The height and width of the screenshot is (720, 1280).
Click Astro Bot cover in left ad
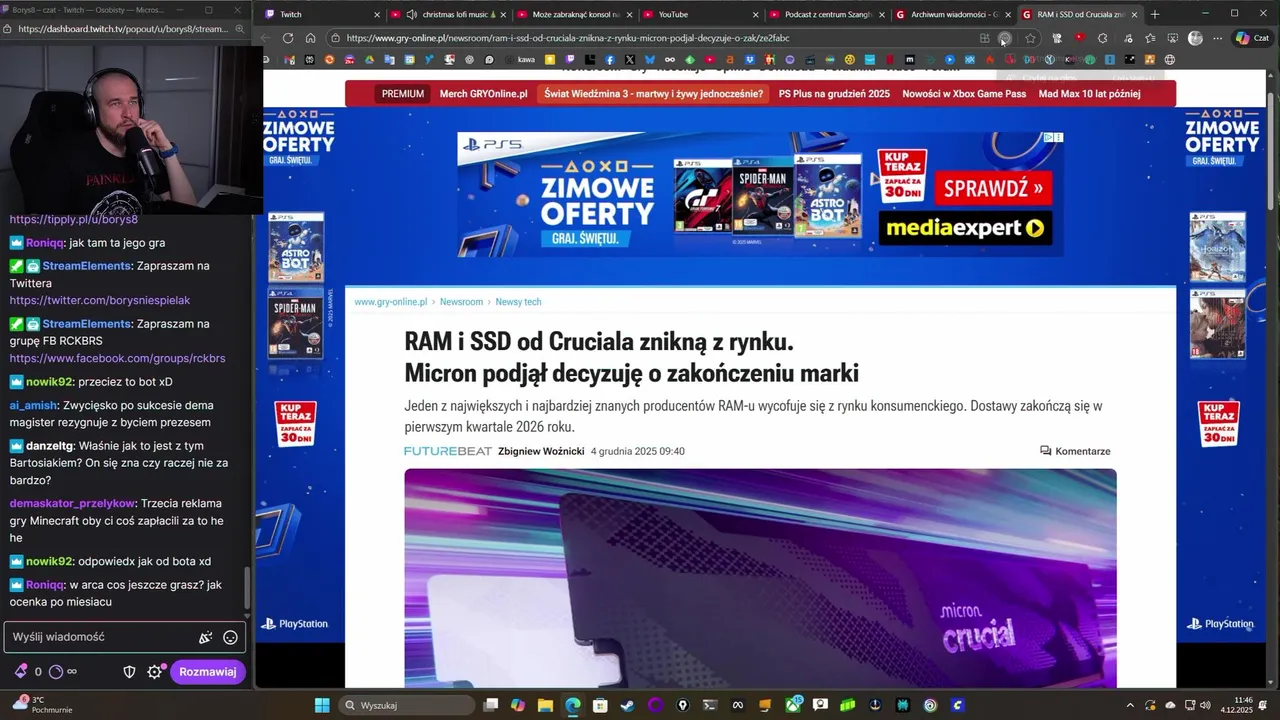click(x=296, y=247)
